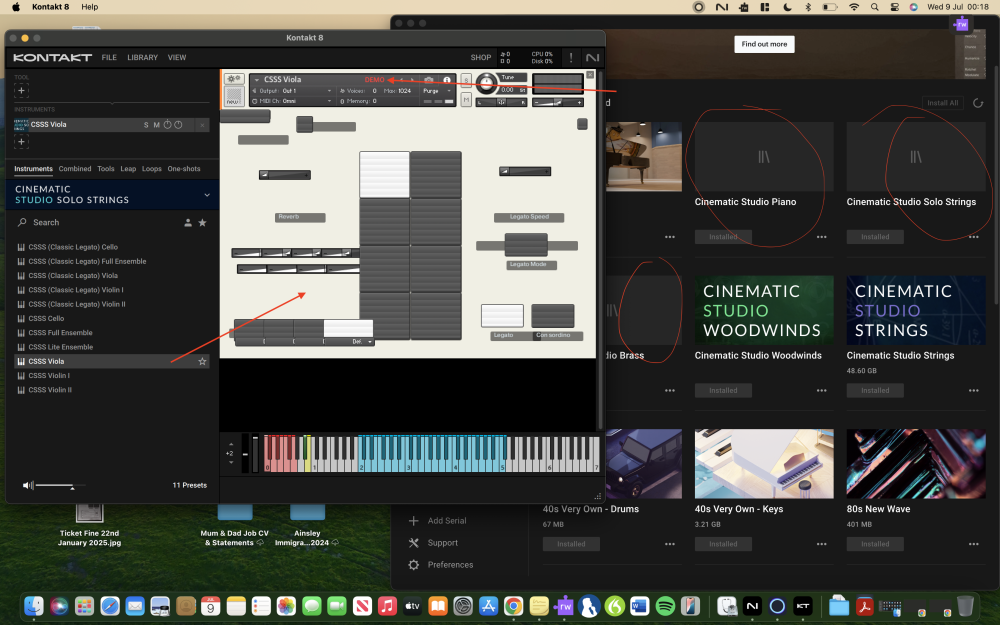The image size is (1000, 625).
Task: Open Support in Native Access sidebar
Action: 434,543
